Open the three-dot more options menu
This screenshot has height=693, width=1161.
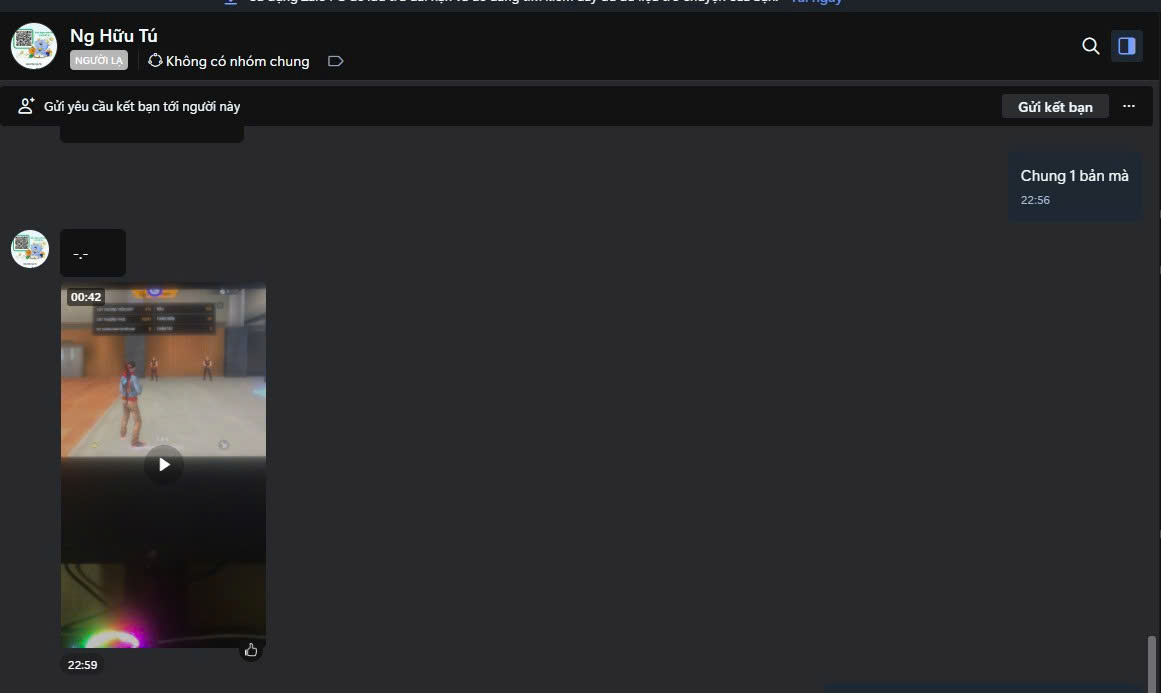pyautogui.click(x=1128, y=106)
